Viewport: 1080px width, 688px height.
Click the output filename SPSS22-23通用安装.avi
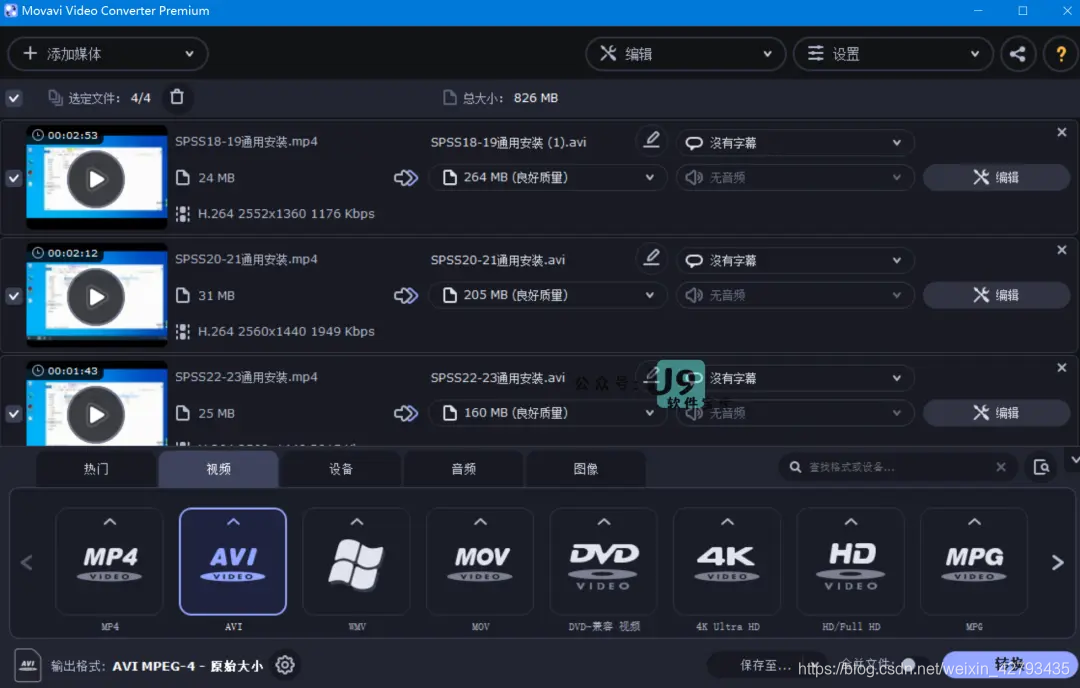tap(497, 377)
